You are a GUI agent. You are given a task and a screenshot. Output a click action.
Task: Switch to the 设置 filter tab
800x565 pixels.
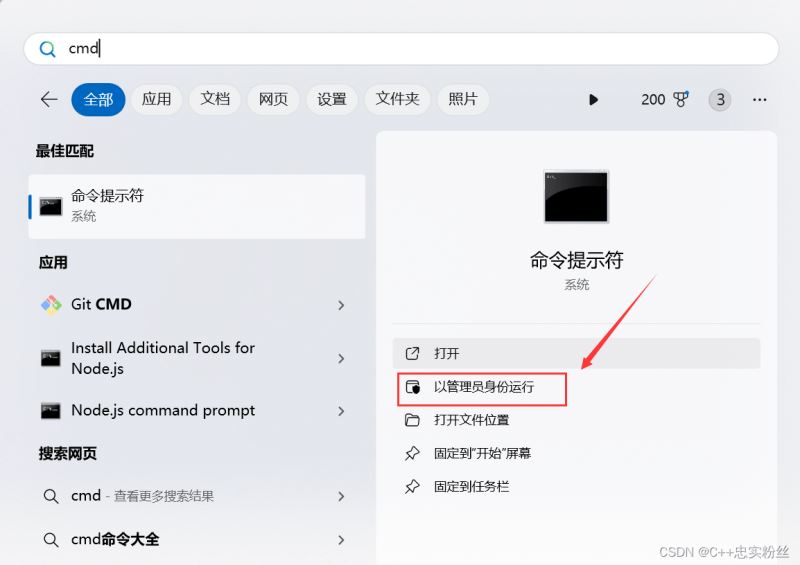(x=332, y=99)
